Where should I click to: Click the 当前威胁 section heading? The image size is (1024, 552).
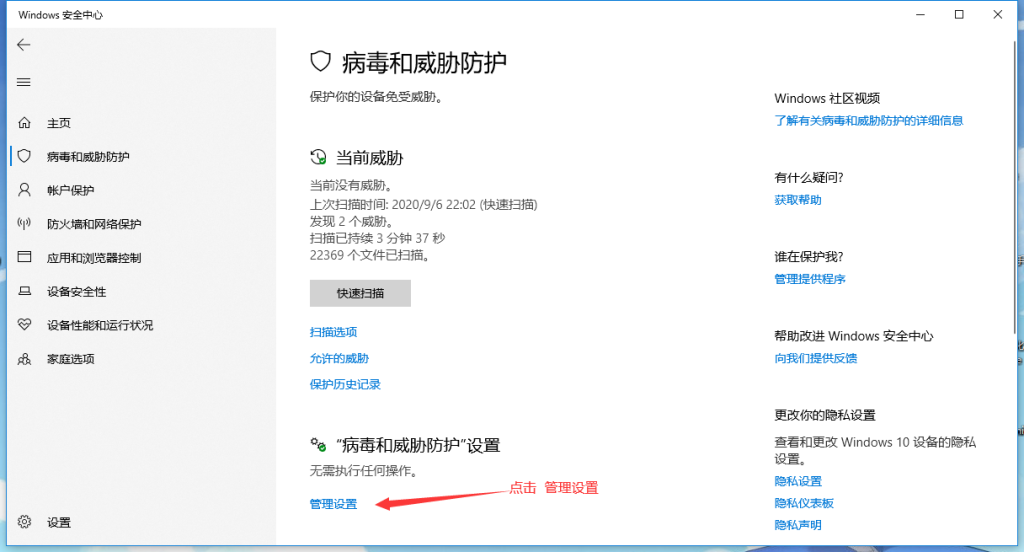[x=370, y=157]
